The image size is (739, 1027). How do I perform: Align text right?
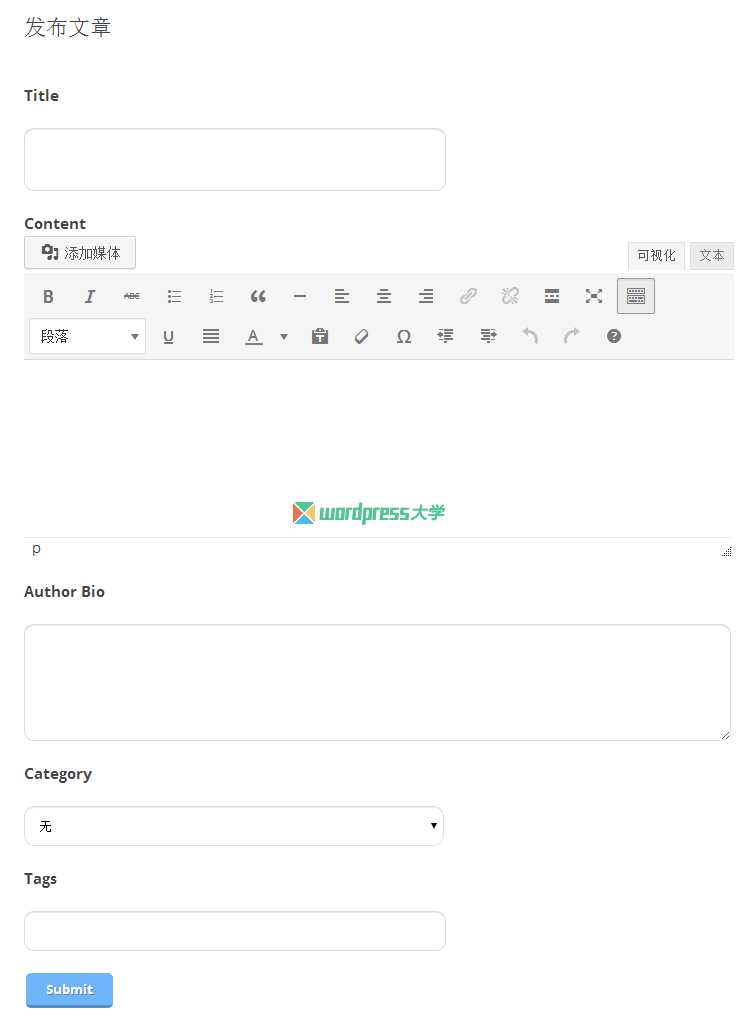tap(426, 297)
